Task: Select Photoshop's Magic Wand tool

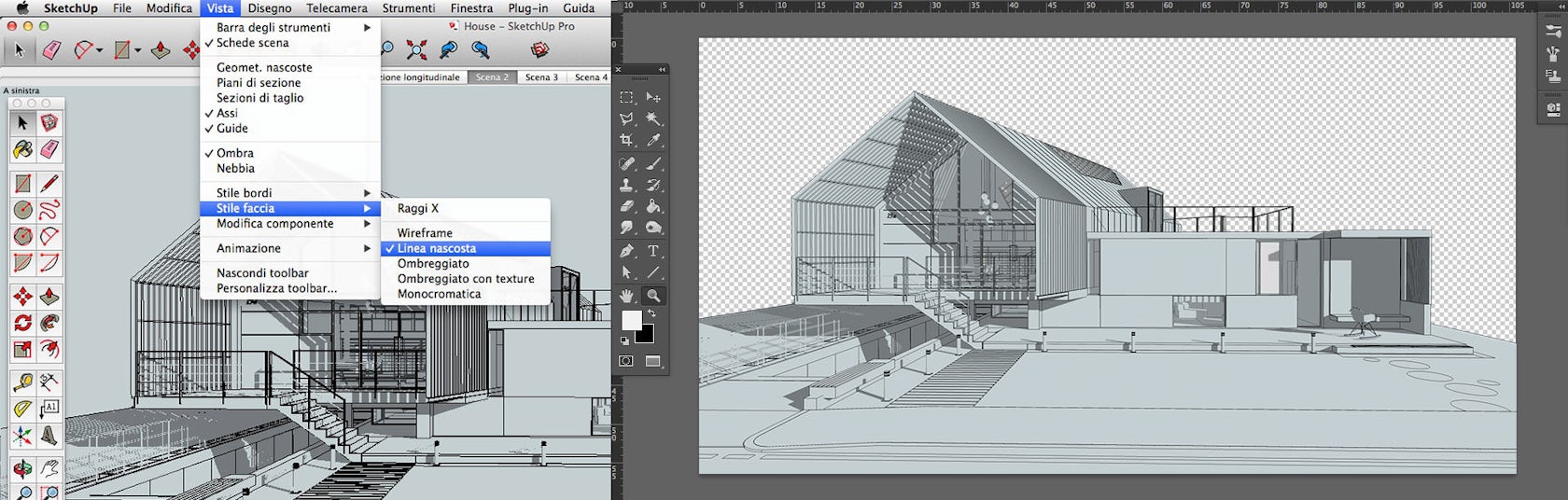Action: [653, 118]
